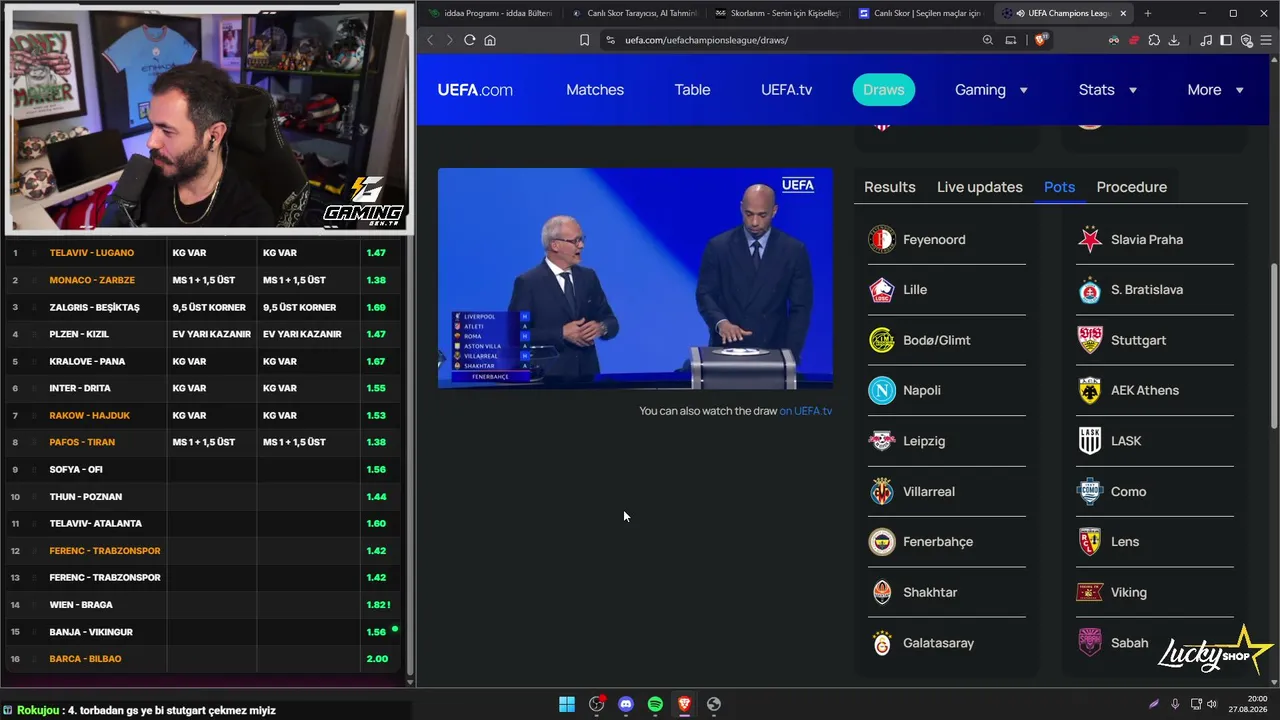
Task: Select the Pots tab
Action: click(1059, 187)
